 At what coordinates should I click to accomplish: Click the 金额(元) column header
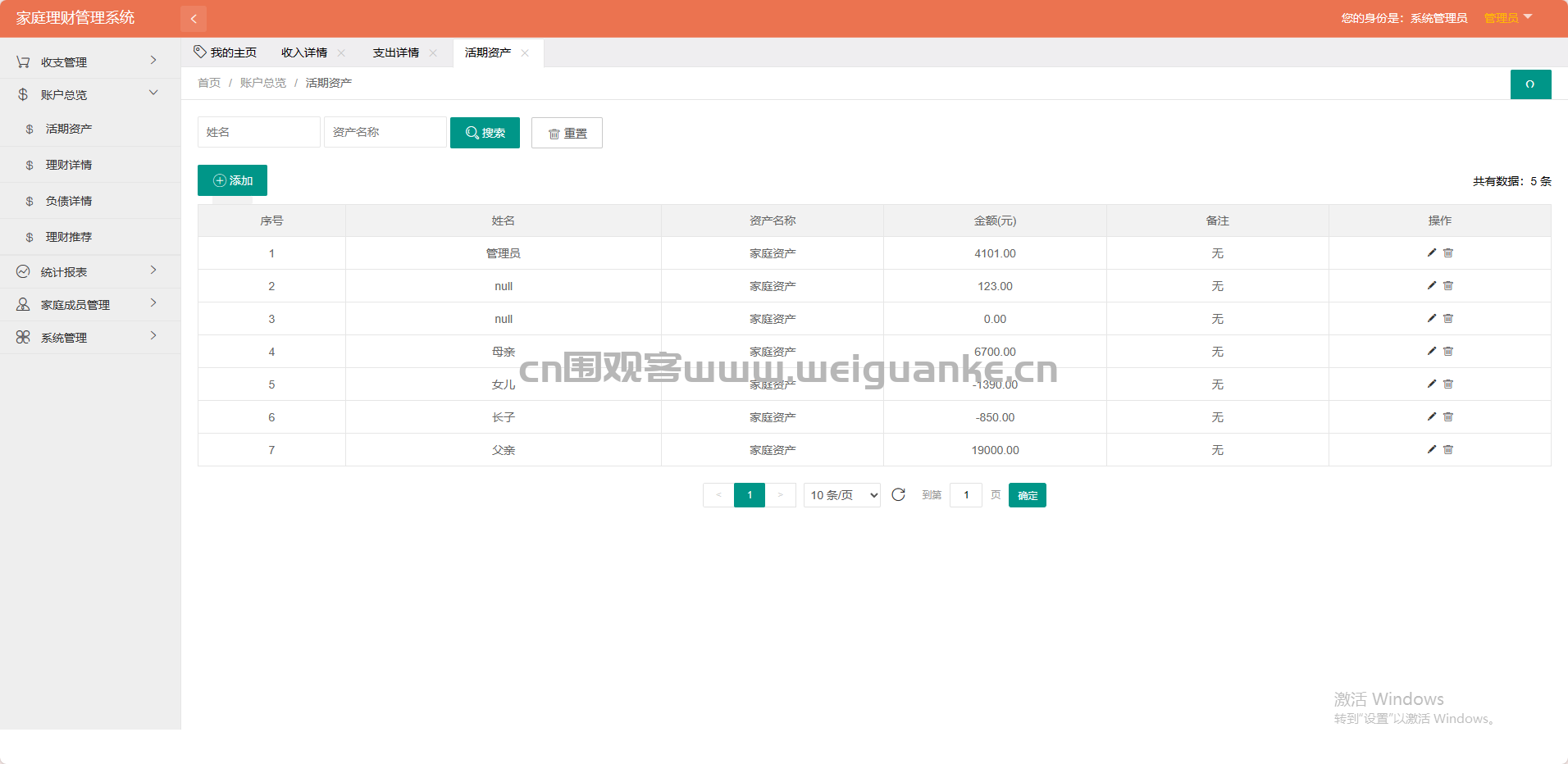[995, 221]
